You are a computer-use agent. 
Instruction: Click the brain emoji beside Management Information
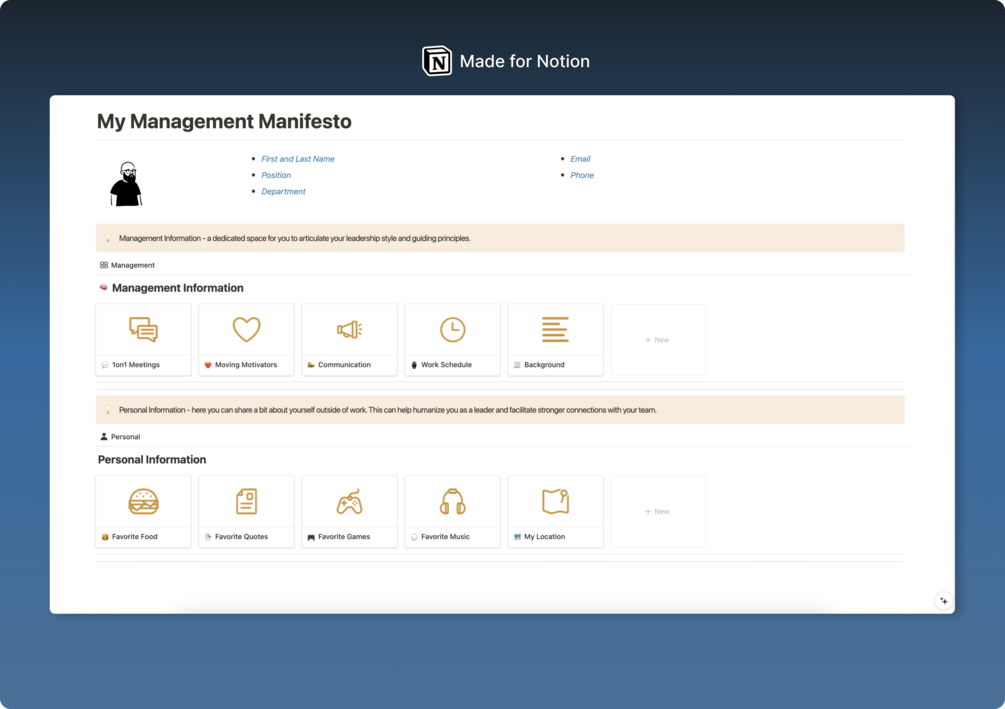pos(103,288)
